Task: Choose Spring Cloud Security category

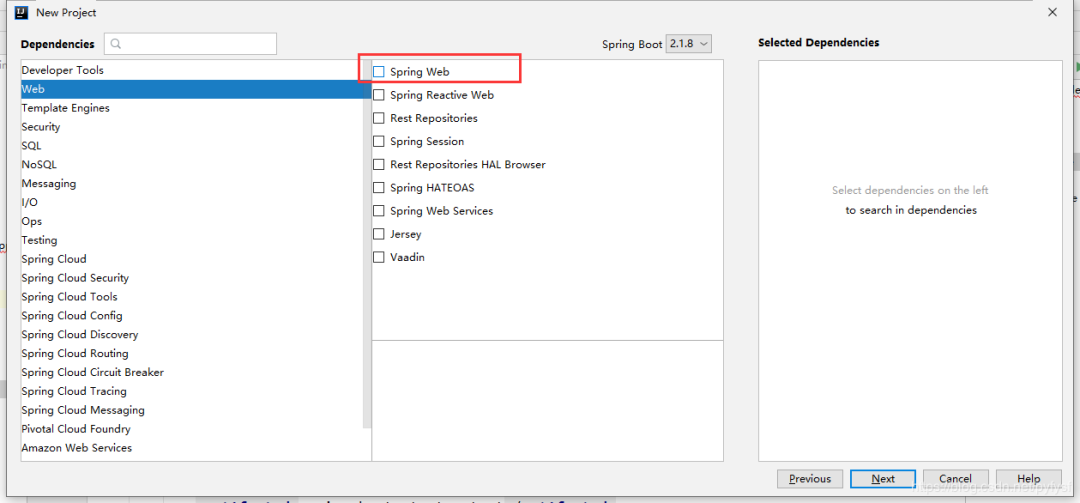Action: [196, 278]
